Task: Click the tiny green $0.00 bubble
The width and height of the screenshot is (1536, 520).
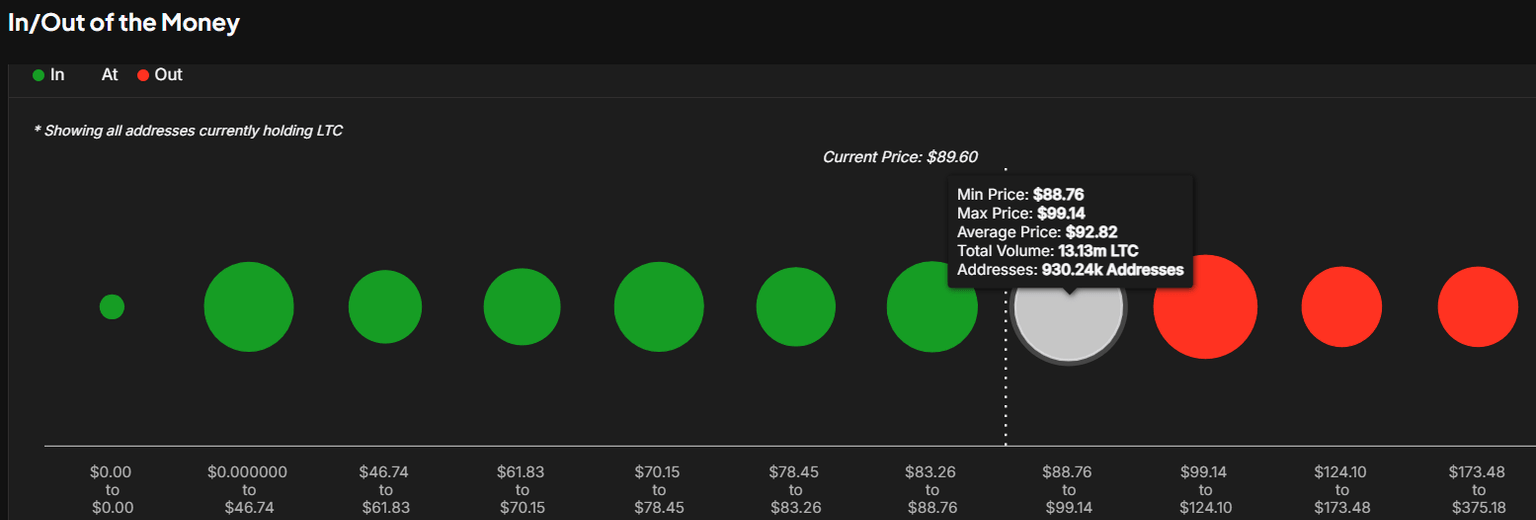Action: coord(112,307)
